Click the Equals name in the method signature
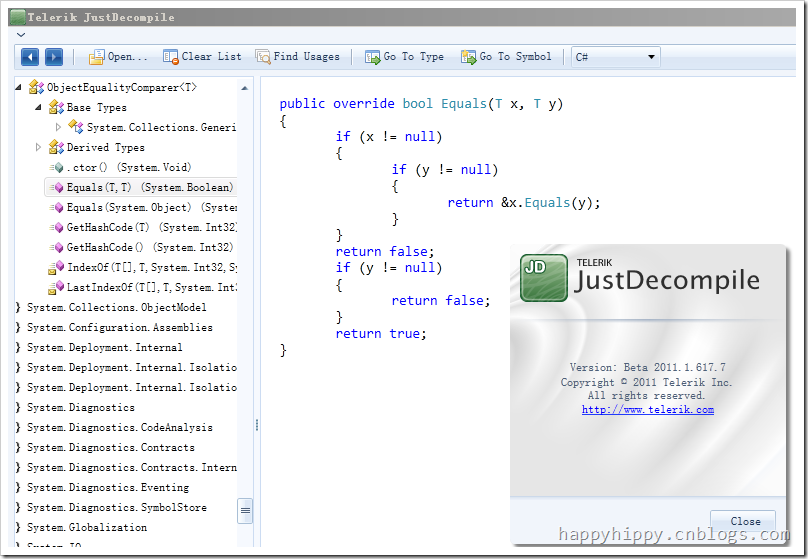The image size is (808, 559). coord(464,104)
